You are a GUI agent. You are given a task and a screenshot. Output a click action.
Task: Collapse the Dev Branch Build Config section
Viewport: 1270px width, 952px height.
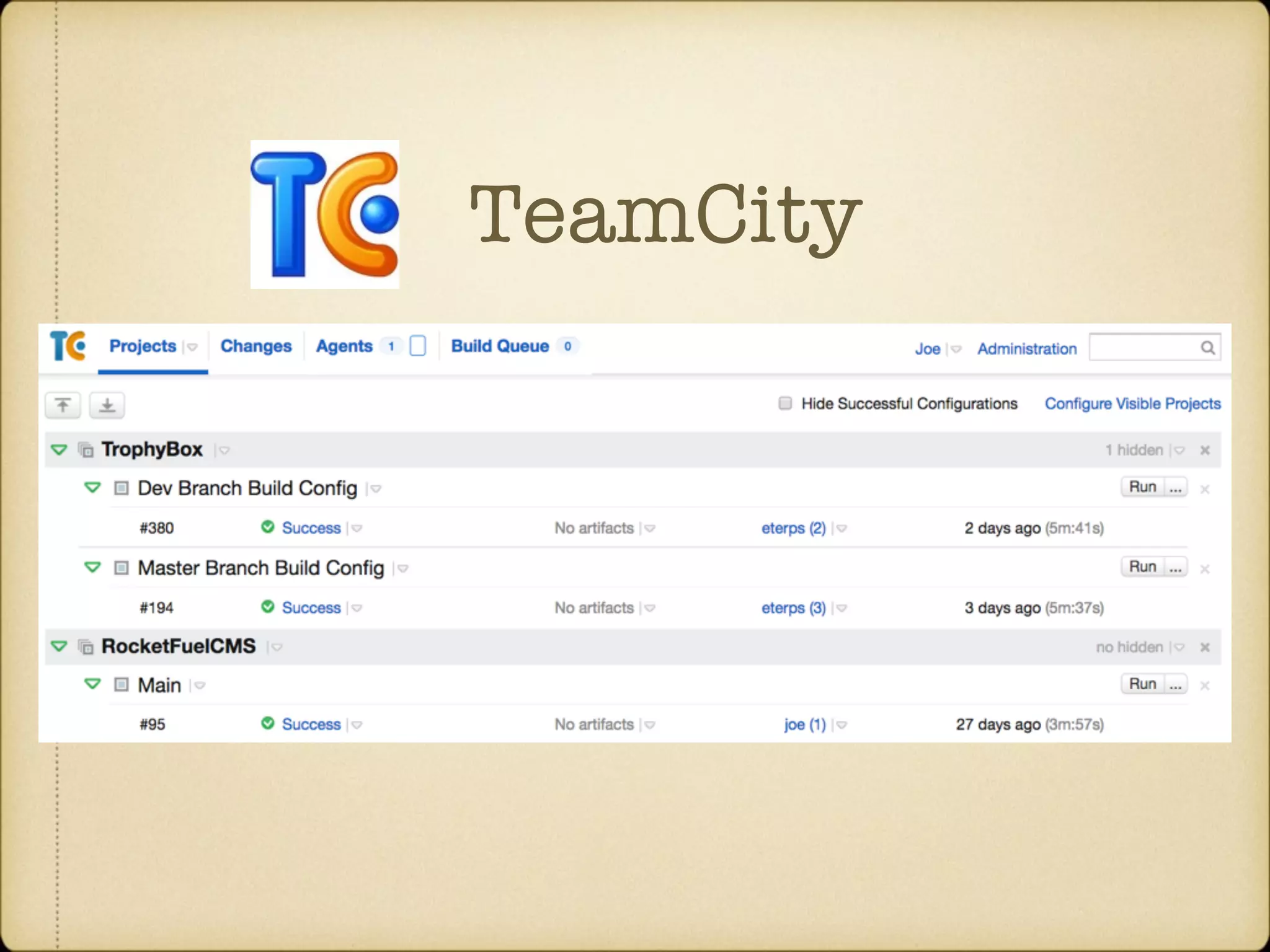coord(92,488)
